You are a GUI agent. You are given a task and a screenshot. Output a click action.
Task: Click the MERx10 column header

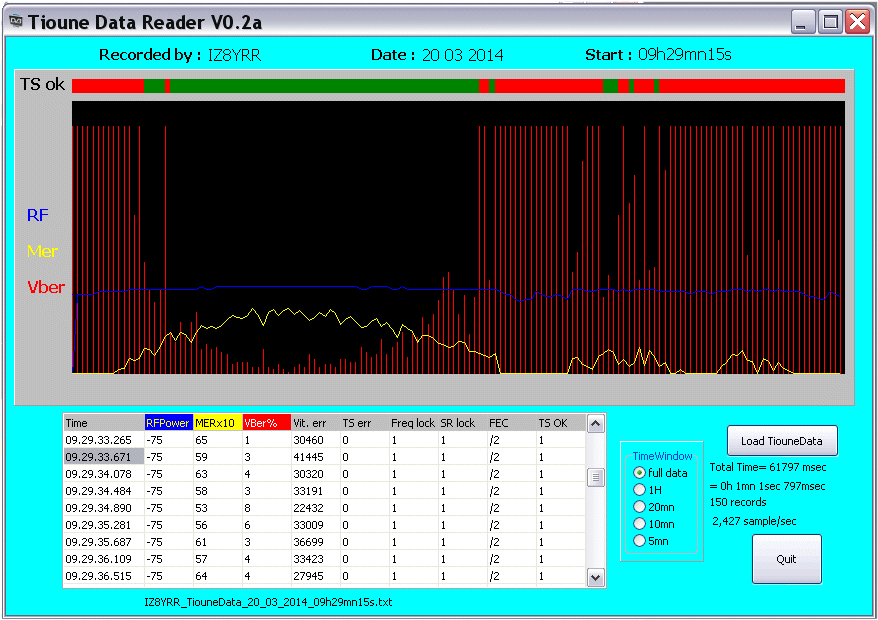coord(216,422)
